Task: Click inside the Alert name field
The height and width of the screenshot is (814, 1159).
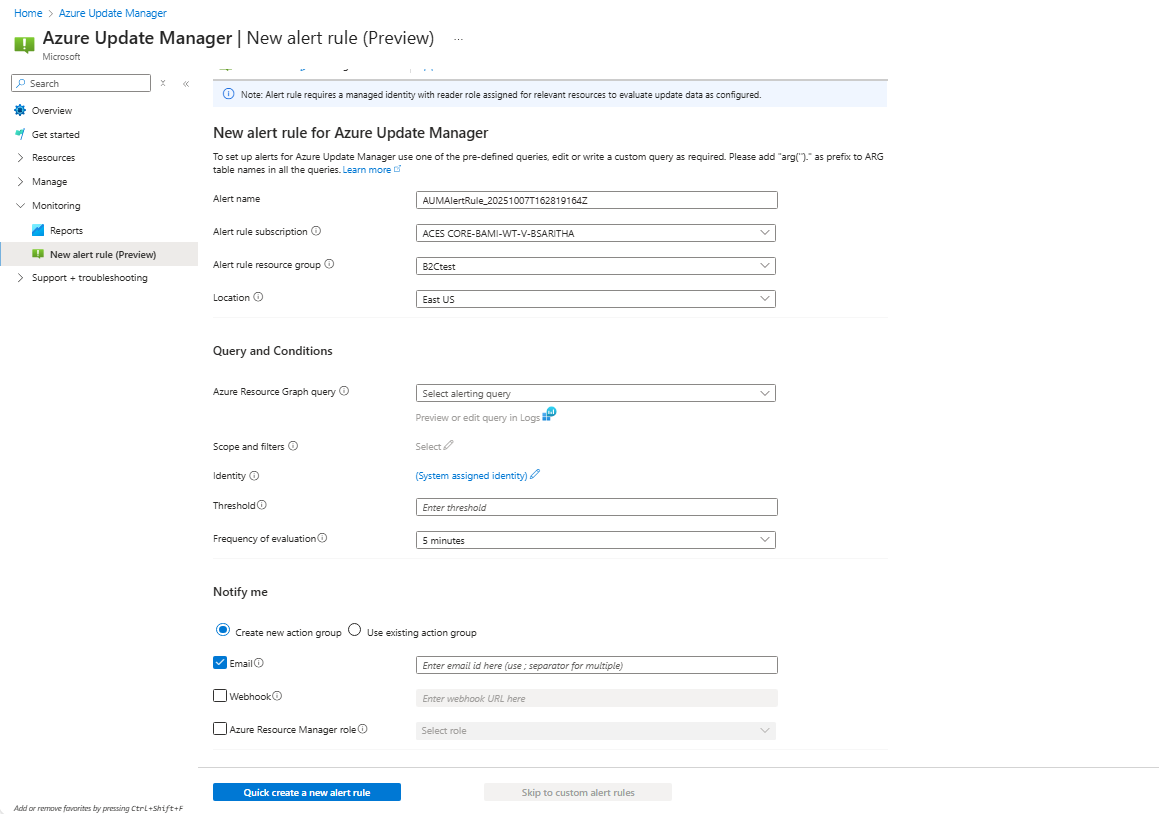Action: pos(595,199)
